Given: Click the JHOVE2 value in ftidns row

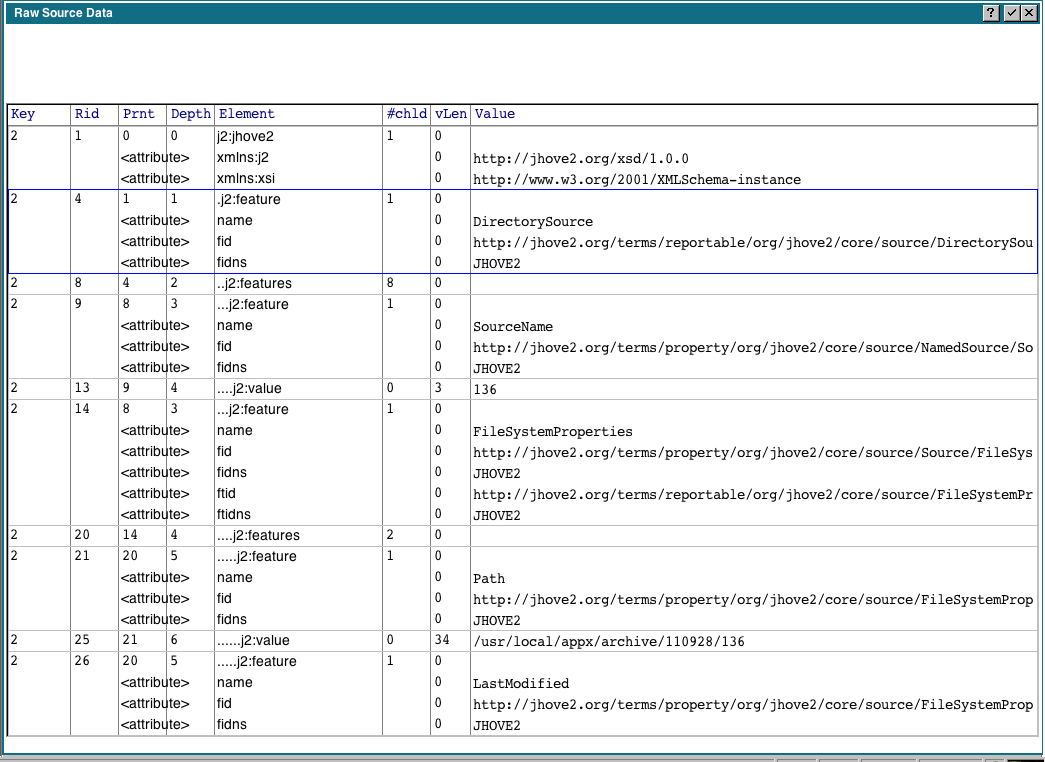Looking at the screenshot, I should coord(497,515).
